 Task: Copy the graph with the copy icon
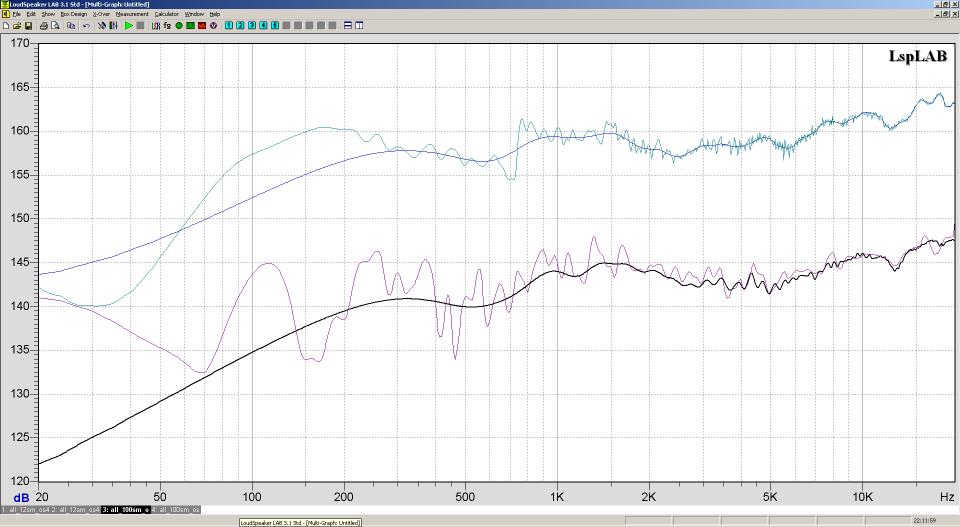point(71,26)
